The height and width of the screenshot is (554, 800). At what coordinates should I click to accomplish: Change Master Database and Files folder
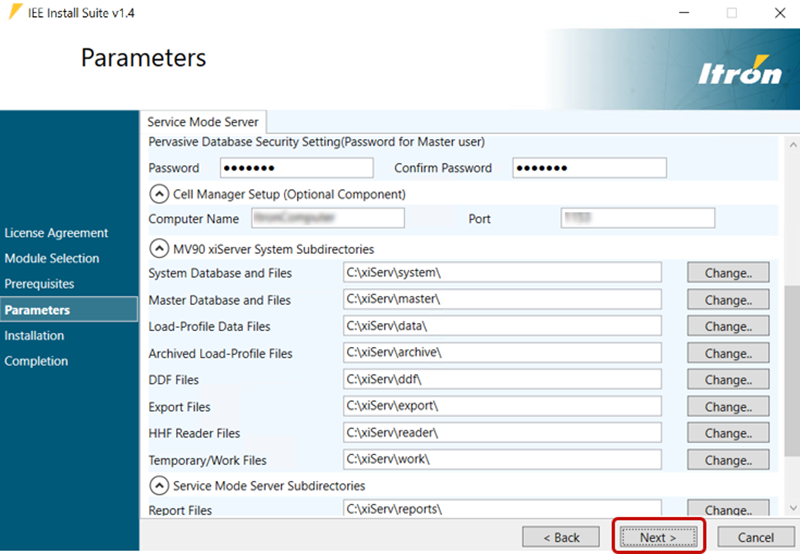coord(728,299)
